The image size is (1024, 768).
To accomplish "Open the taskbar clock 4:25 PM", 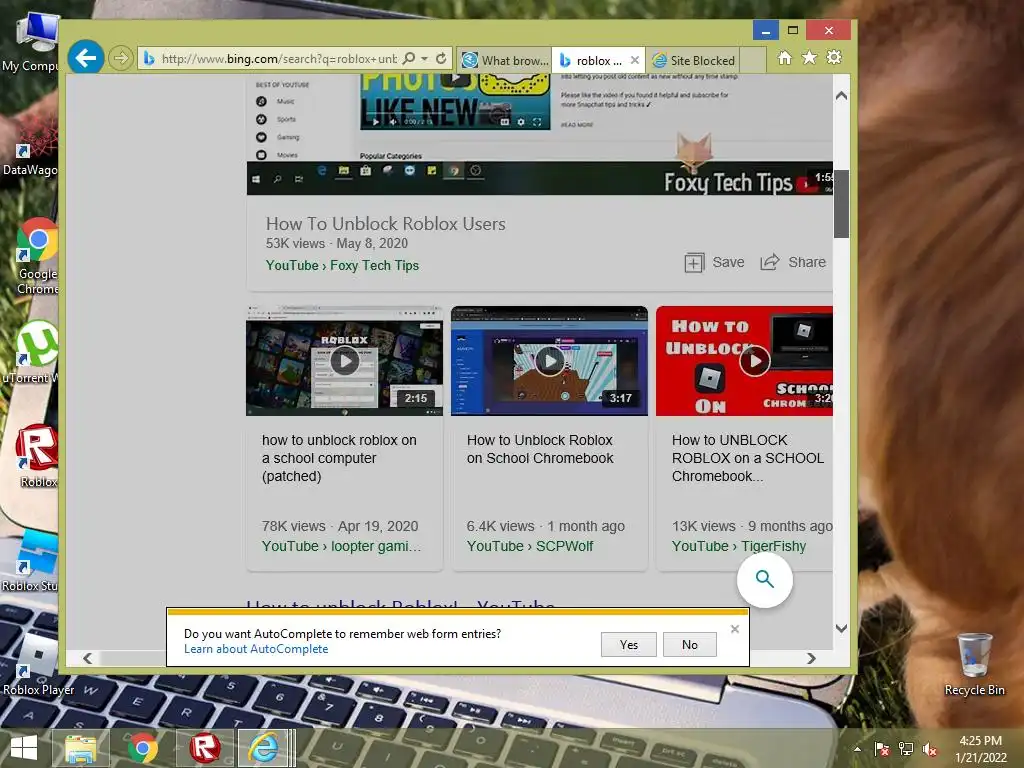I will click(x=980, y=749).
